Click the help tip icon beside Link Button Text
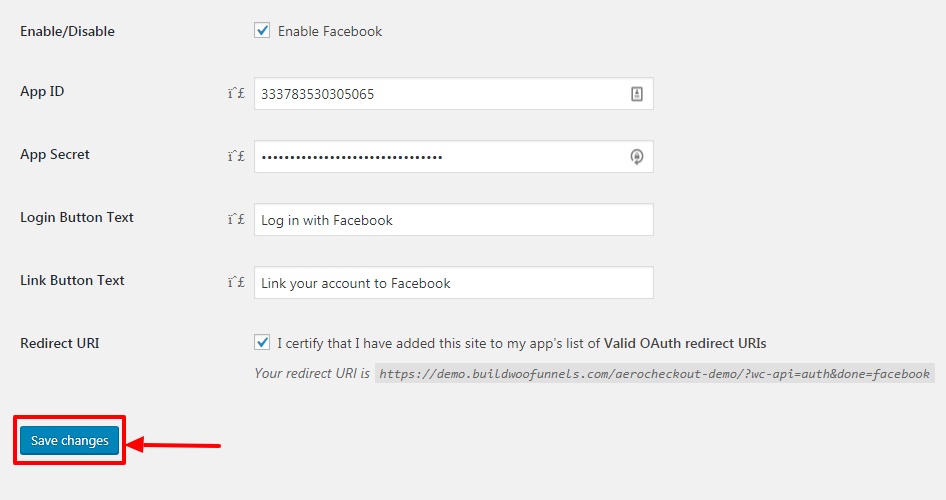Viewport: 946px width, 500px height. (x=236, y=282)
